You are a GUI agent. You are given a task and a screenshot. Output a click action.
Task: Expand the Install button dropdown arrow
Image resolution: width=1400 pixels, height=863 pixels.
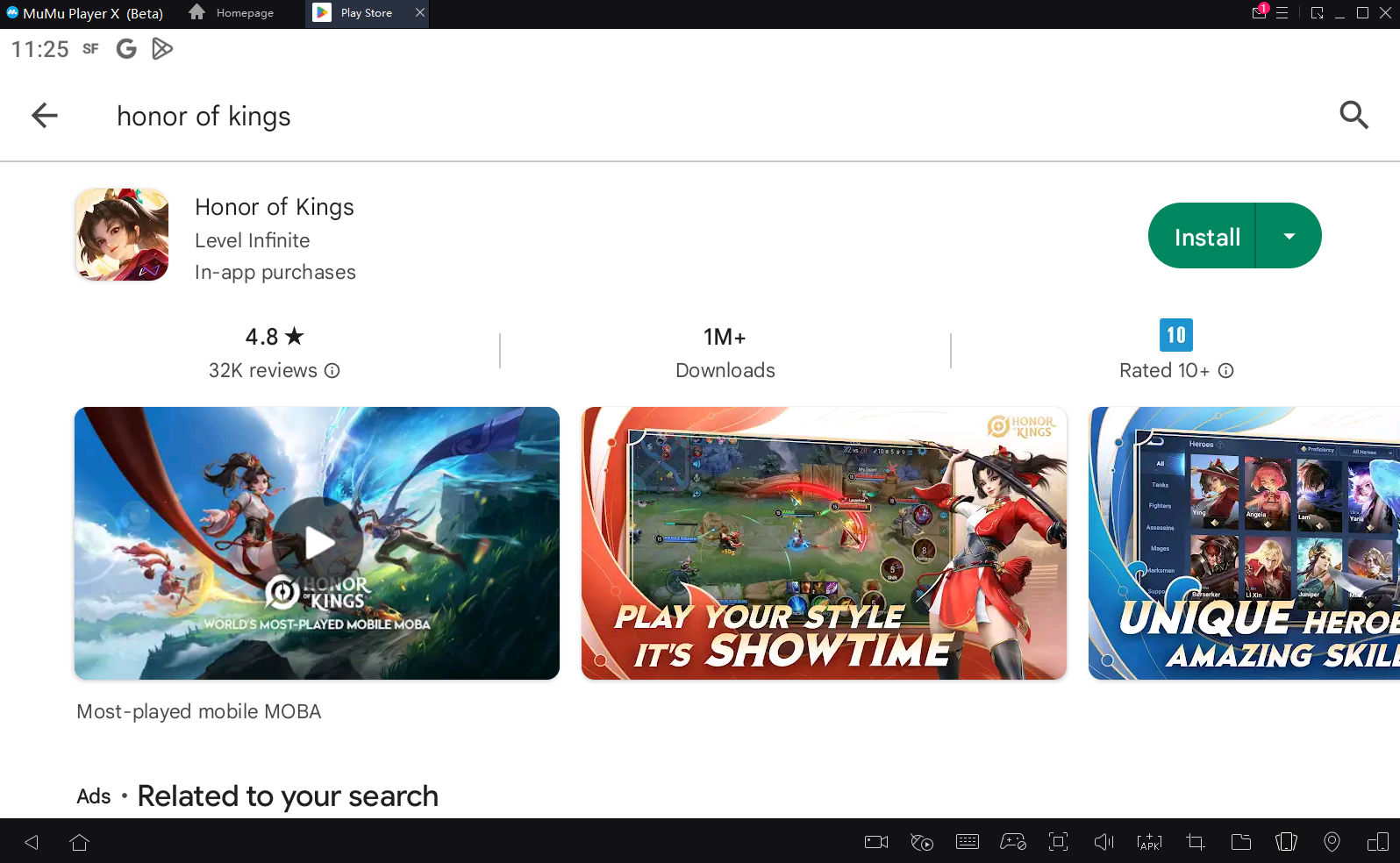pyautogui.click(x=1289, y=236)
